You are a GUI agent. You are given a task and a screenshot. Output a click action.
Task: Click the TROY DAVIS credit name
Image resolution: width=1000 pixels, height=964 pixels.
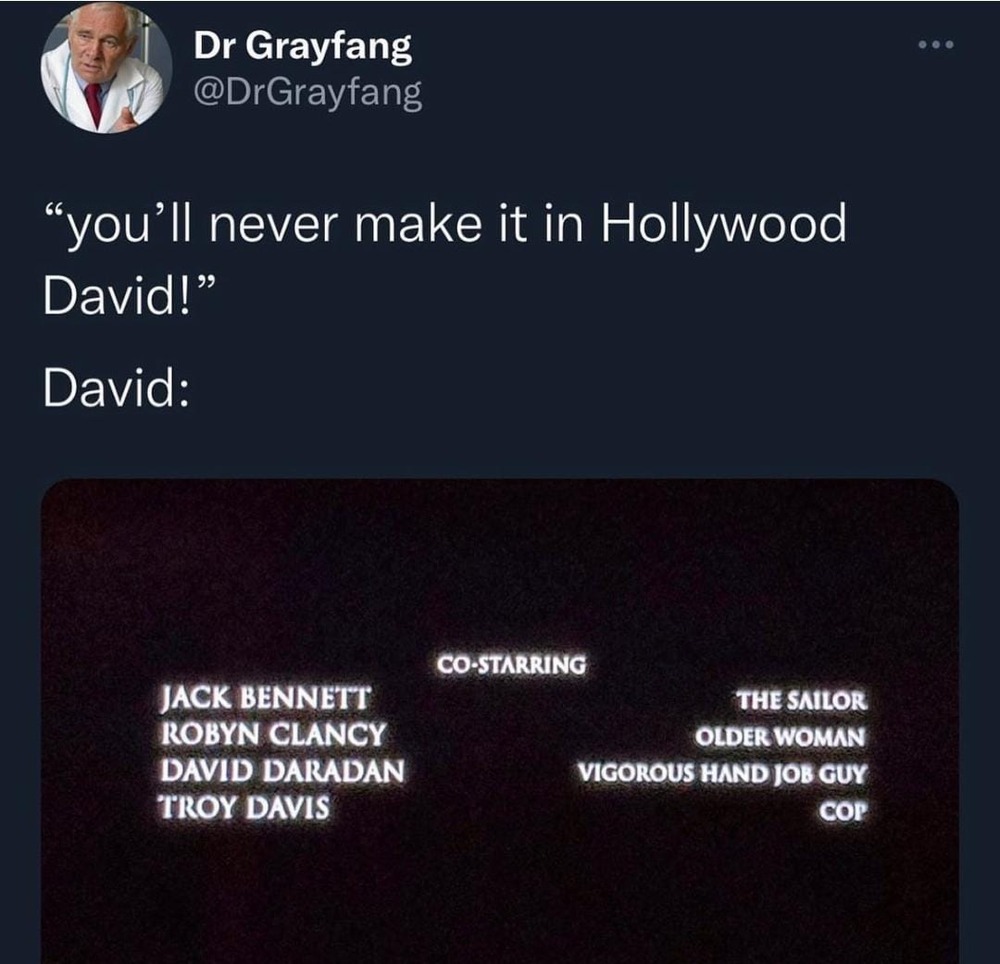244,807
